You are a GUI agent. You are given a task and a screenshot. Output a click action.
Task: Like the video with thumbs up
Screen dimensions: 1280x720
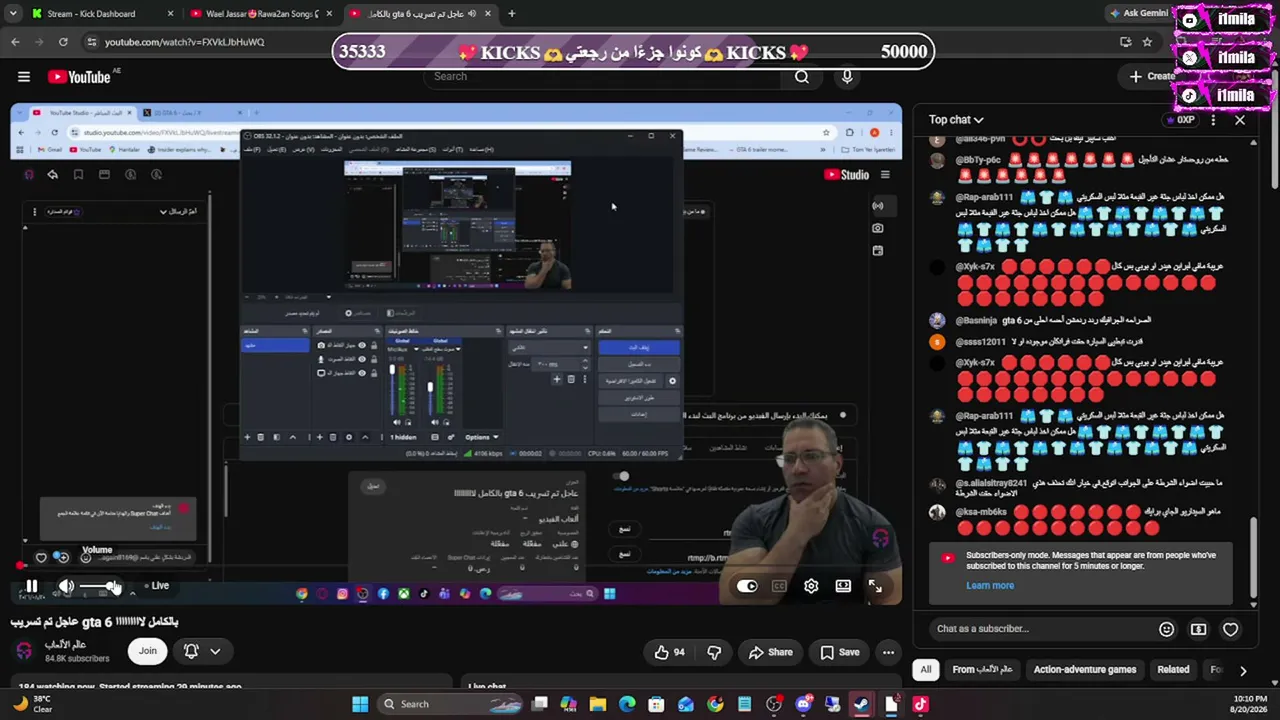pos(670,652)
